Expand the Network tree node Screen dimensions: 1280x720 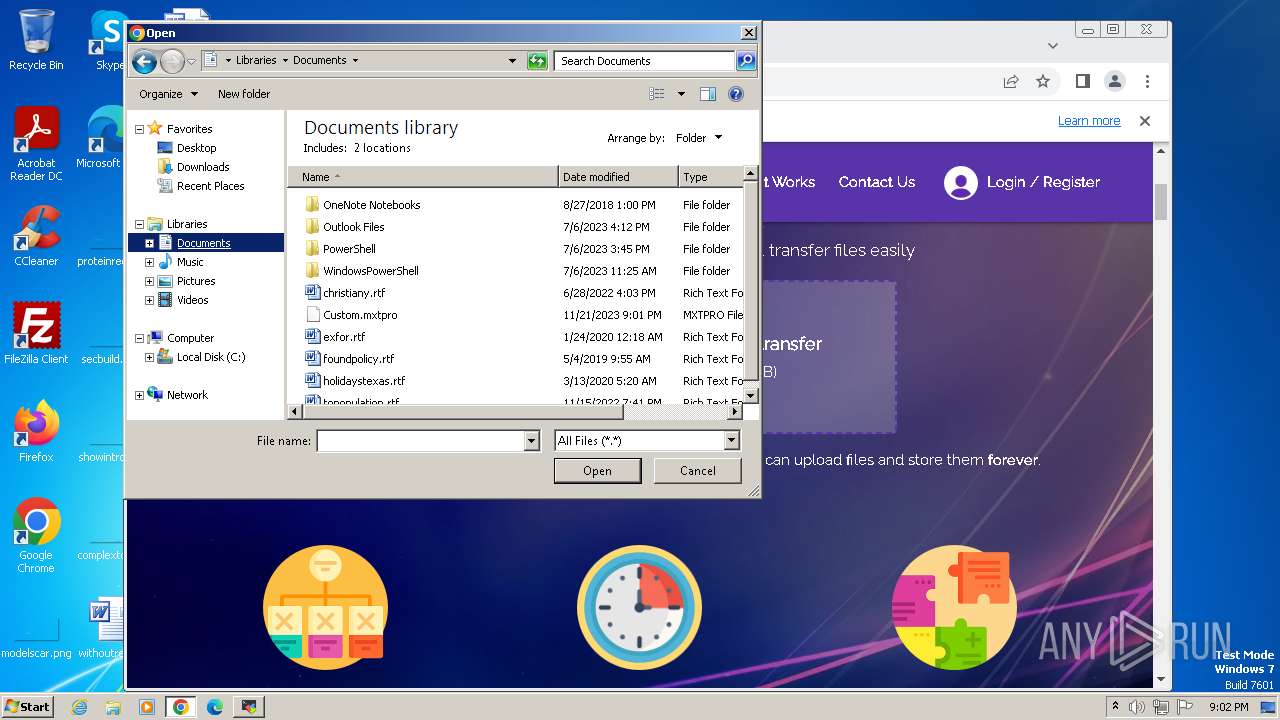tap(139, 395)
